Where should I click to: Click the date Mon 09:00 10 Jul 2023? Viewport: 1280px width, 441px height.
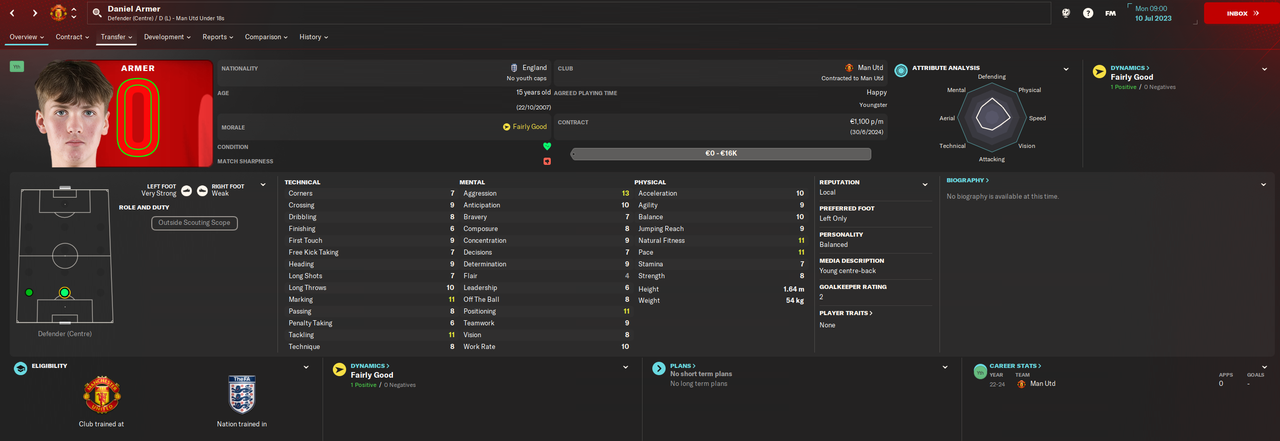pyautogui.click(x=1152, y=13)
